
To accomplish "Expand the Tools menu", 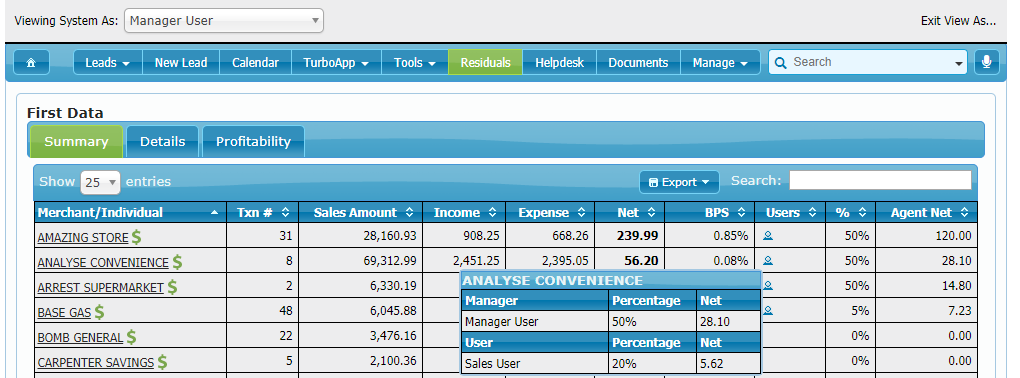I will (x=415, y=62).
